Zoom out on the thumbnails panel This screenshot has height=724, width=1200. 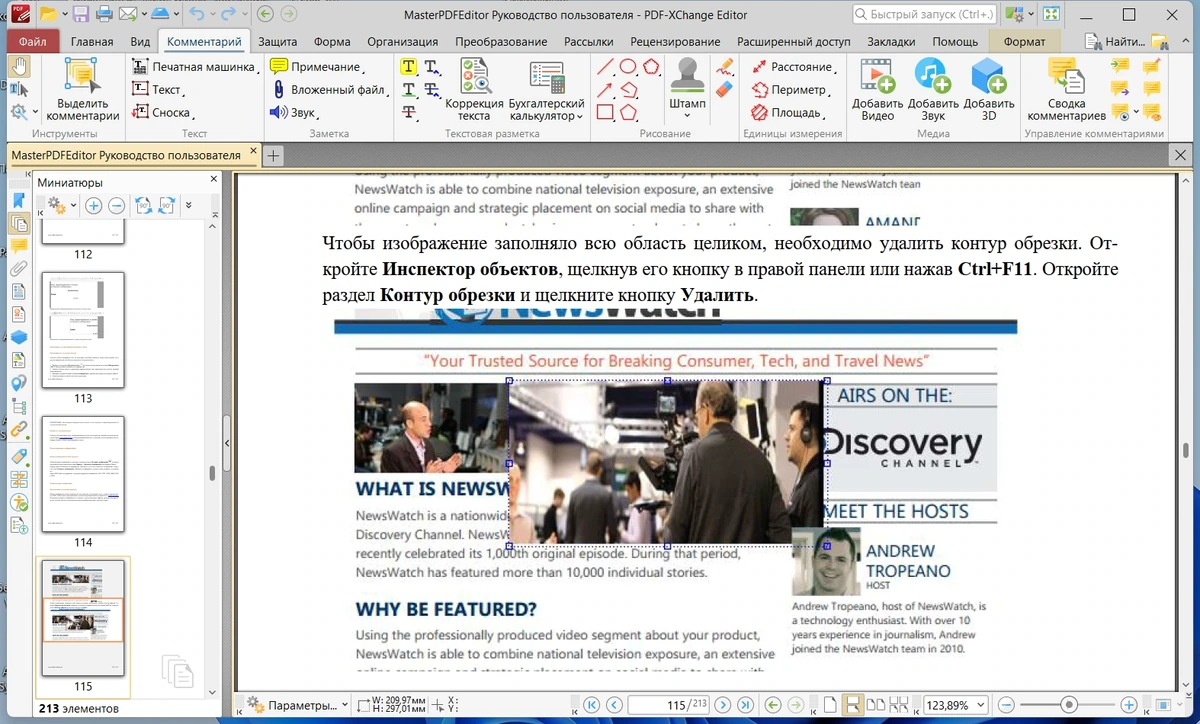[x=116, y=205]
